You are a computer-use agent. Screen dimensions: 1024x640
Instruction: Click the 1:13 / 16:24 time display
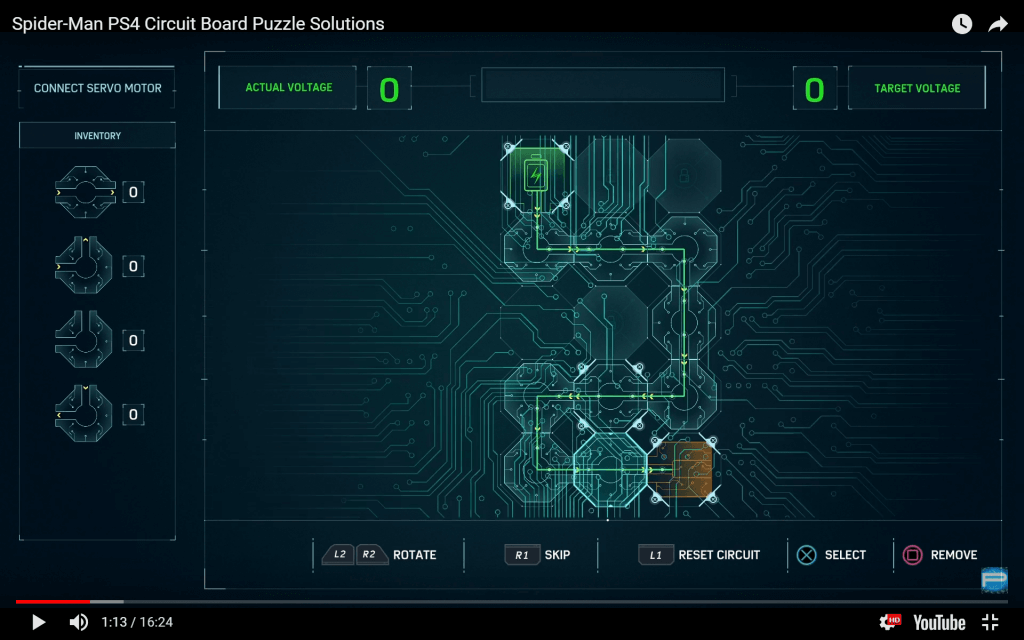(x=137, y=622)
